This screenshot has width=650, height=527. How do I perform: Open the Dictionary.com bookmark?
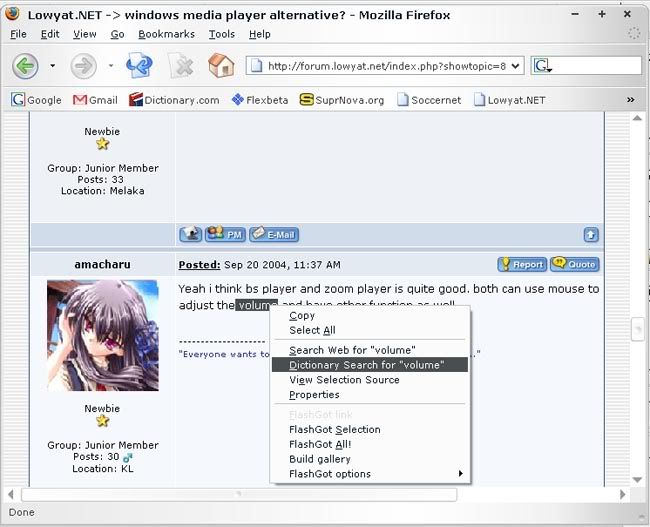coord(174,100)
